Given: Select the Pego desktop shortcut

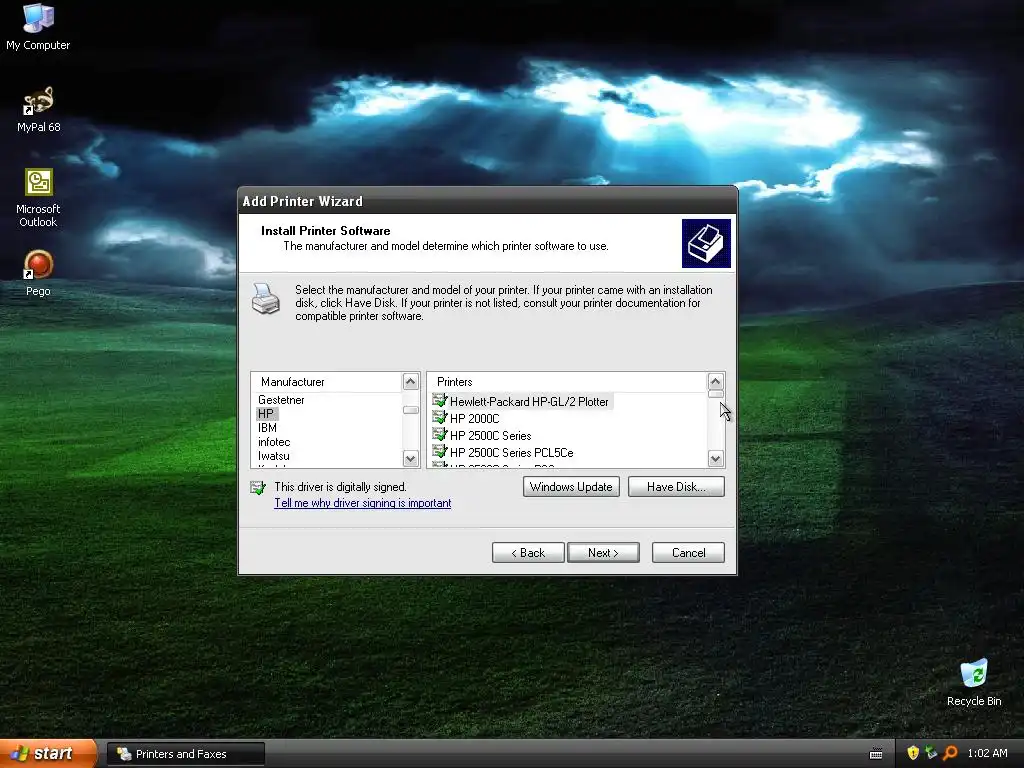Looking at the screenshot, I should click(x=38, y=273).
